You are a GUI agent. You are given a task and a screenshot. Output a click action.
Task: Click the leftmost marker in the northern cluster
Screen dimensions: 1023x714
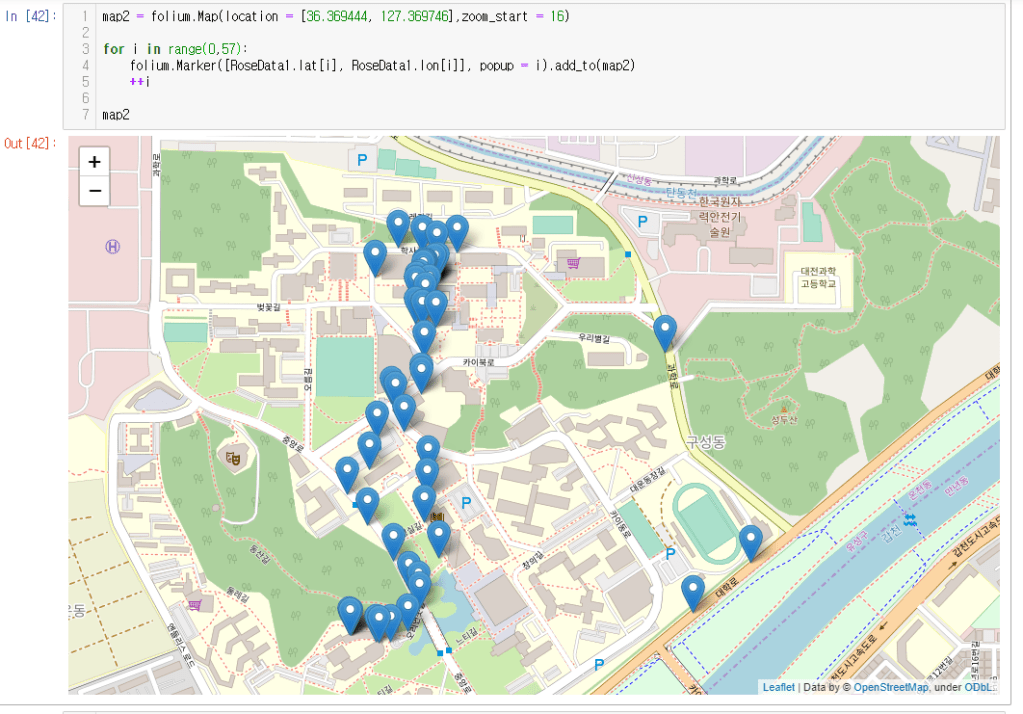[375, 256]
